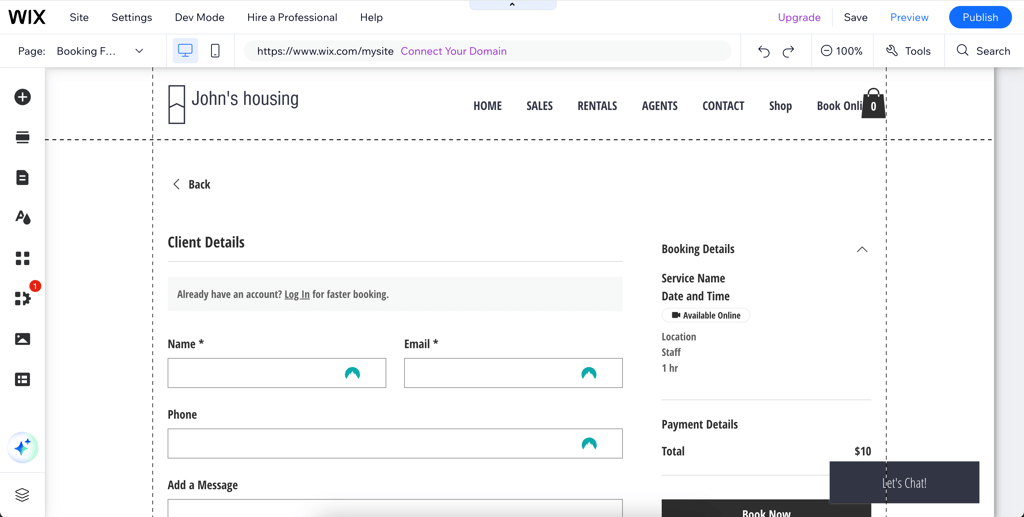This screenshot has height=517, width=1024.
Task: Open Hire a Professional menu
Action: click(x=292, y=18)
